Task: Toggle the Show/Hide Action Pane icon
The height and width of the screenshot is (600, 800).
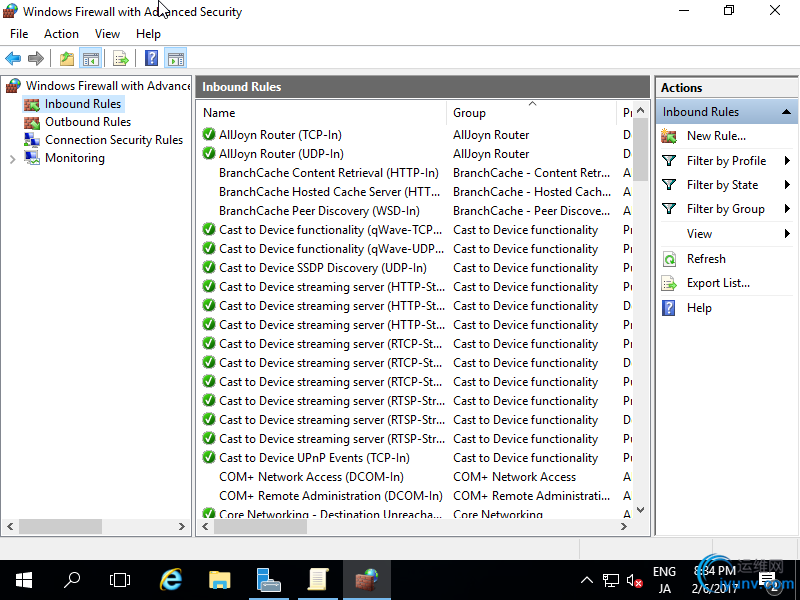Action: point(176,58)
